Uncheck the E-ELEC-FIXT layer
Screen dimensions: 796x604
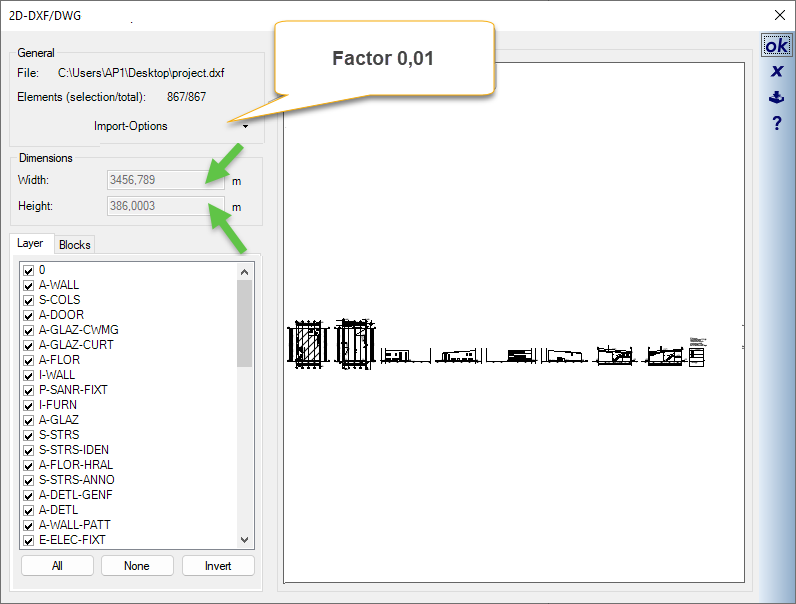[x=28, y=540]
